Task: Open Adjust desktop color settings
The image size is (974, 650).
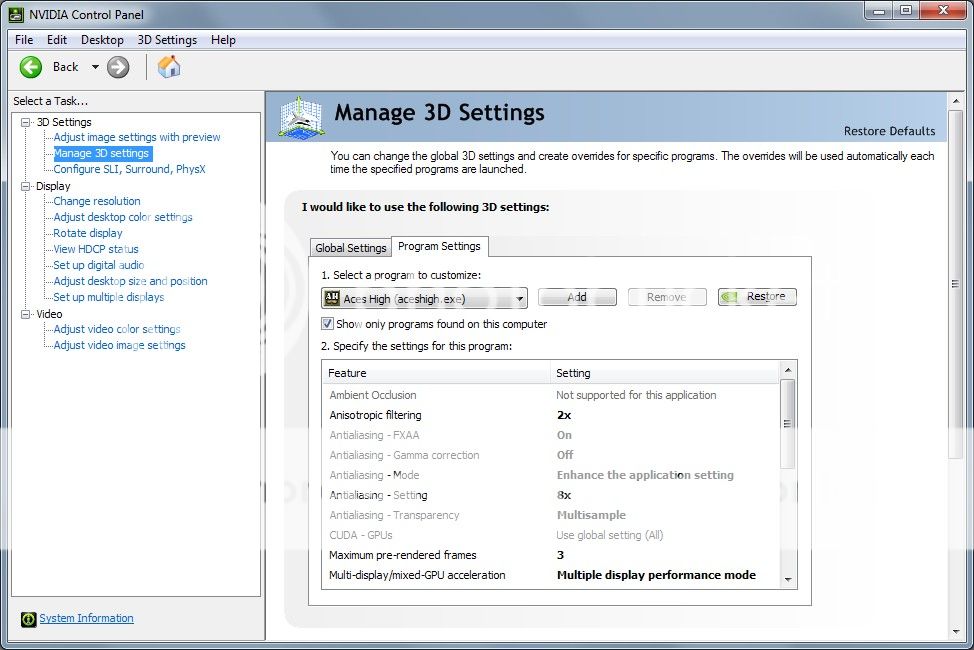Action: 123,217
